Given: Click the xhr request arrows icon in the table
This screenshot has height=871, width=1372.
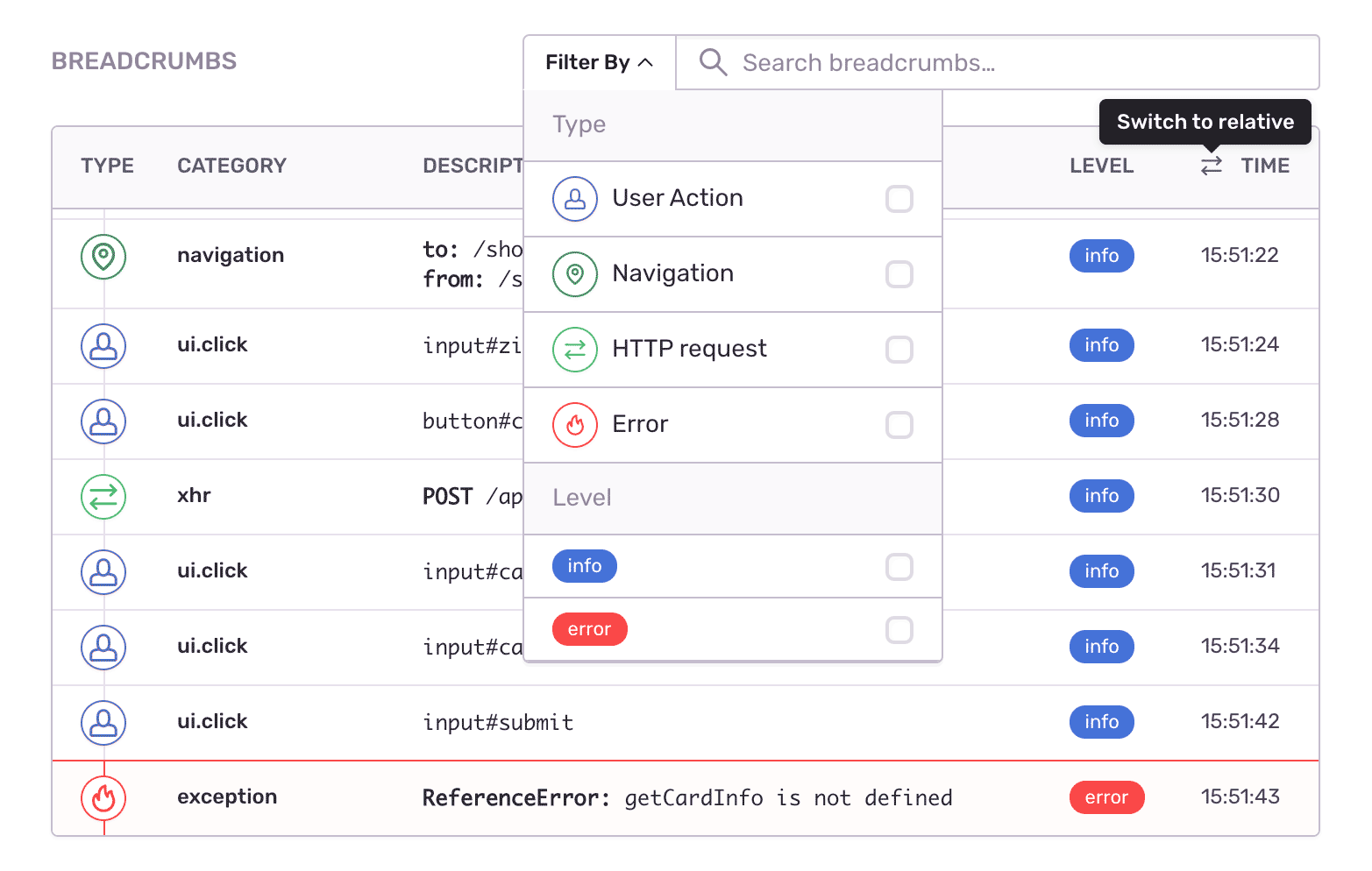Looking at the screenshot, I should click(x=103, y=497).
